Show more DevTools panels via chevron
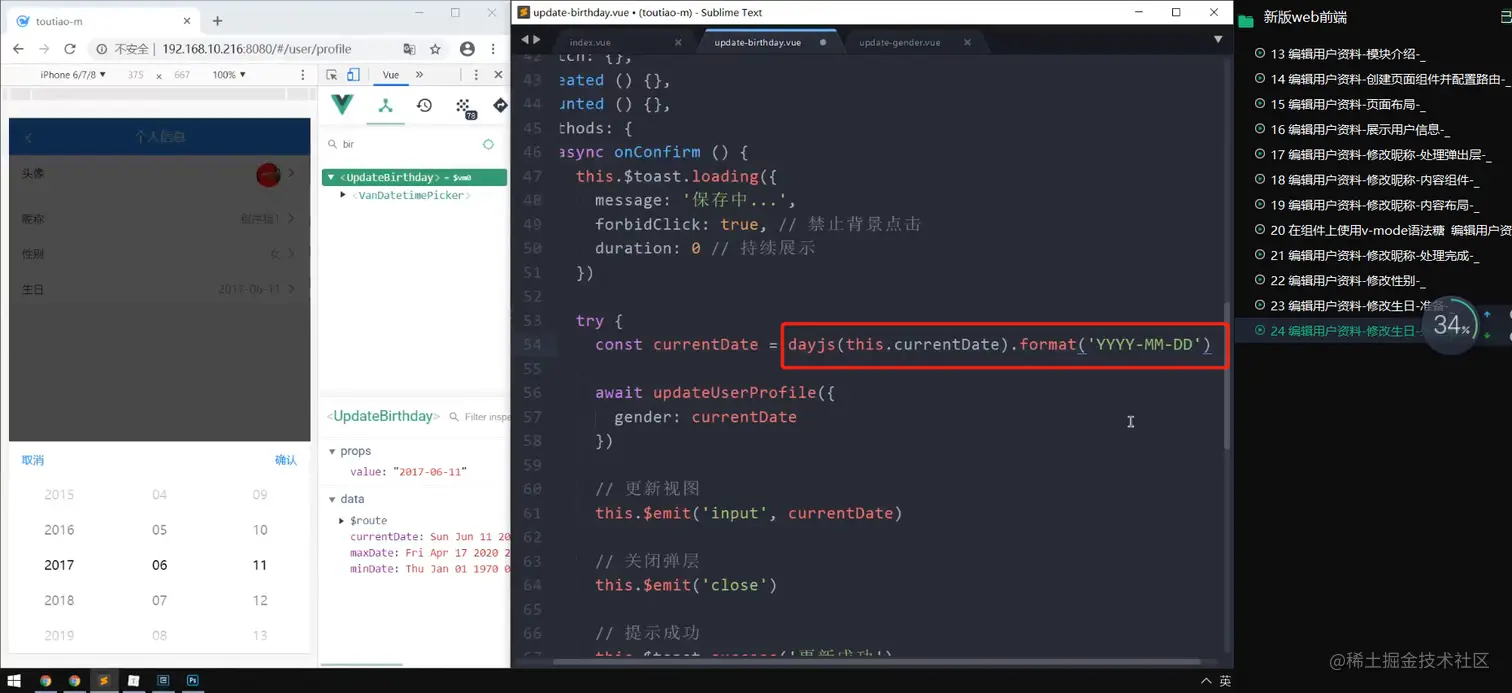 [x=419, y=75]
